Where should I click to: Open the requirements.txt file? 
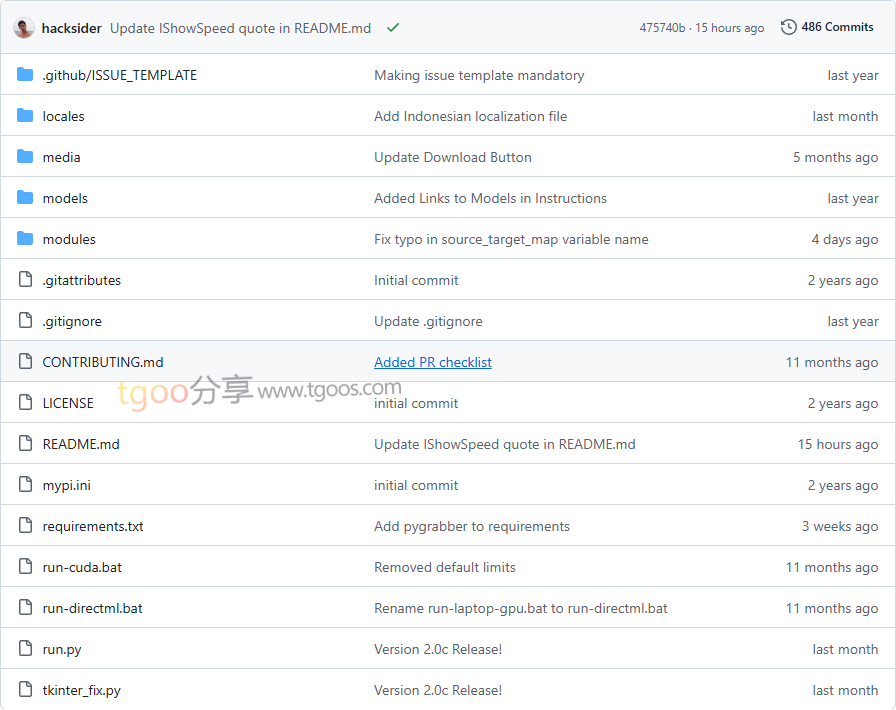[93, 526]
